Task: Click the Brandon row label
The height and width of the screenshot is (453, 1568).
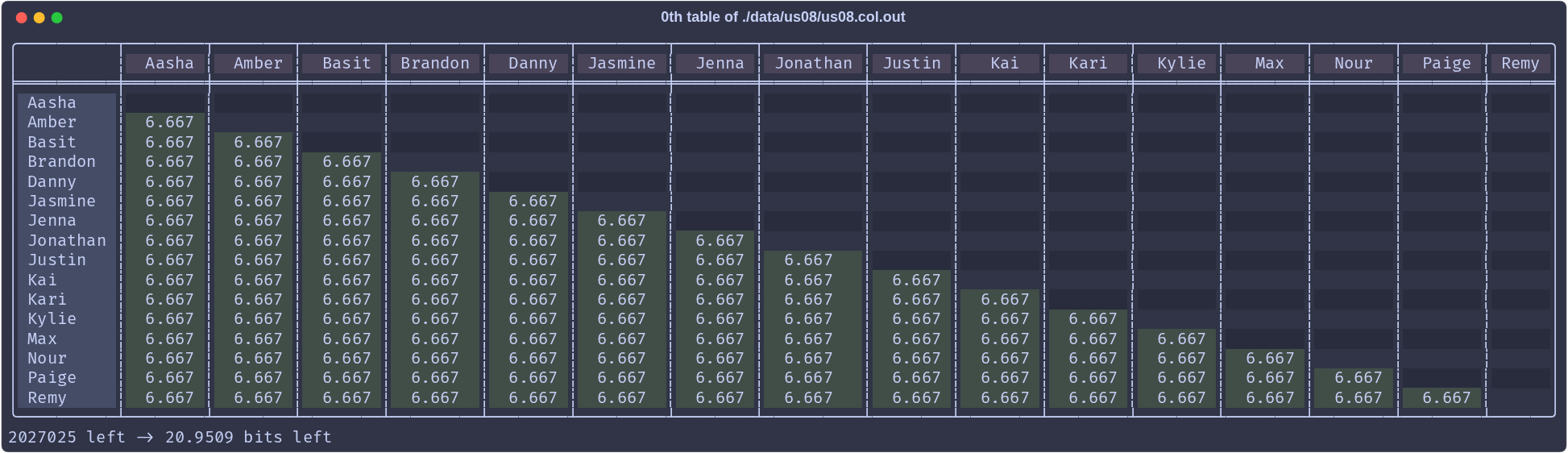Action: pos(67,162)
